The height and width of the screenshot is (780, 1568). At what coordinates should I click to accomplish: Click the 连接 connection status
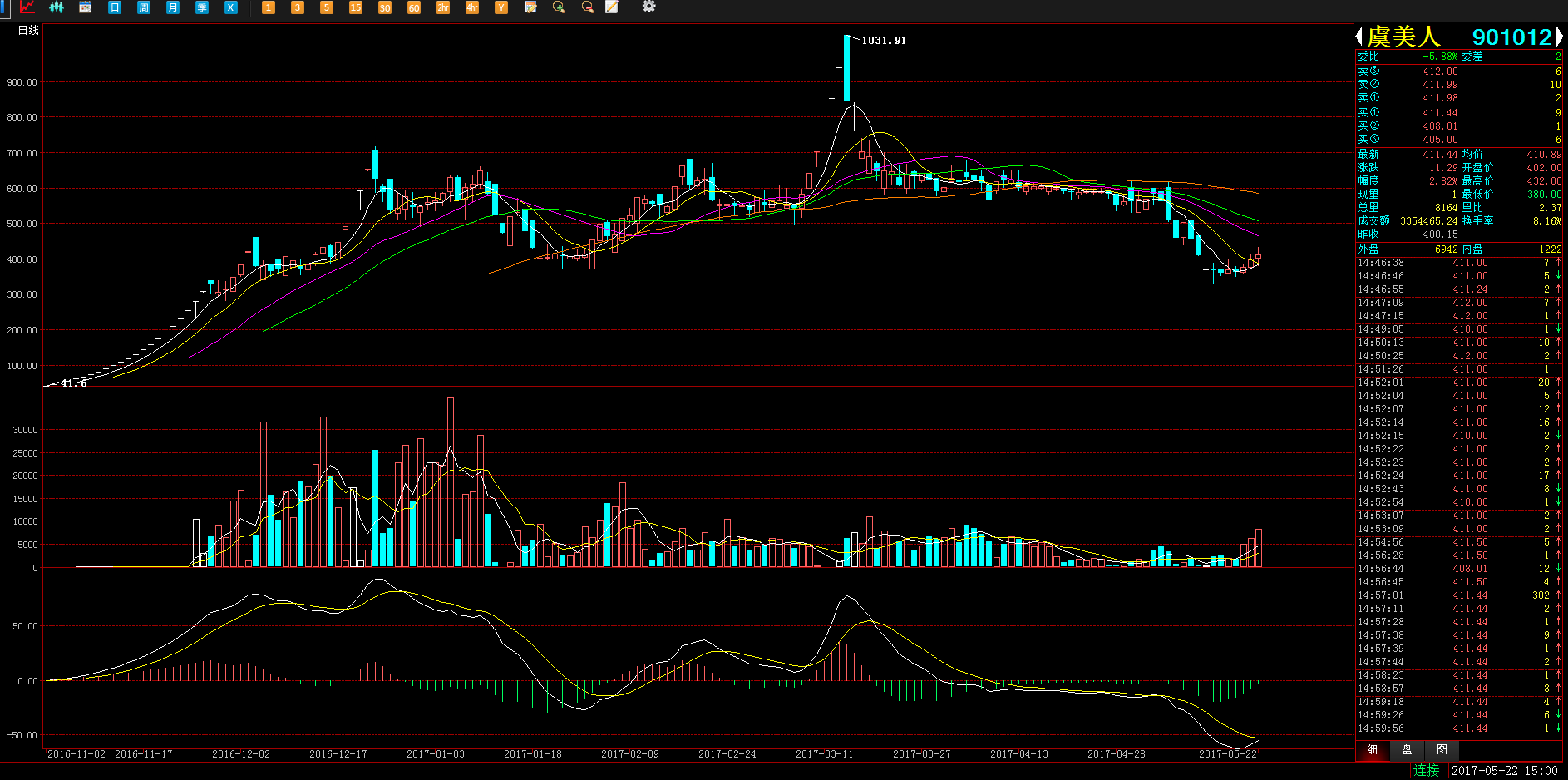[1426, 771]
